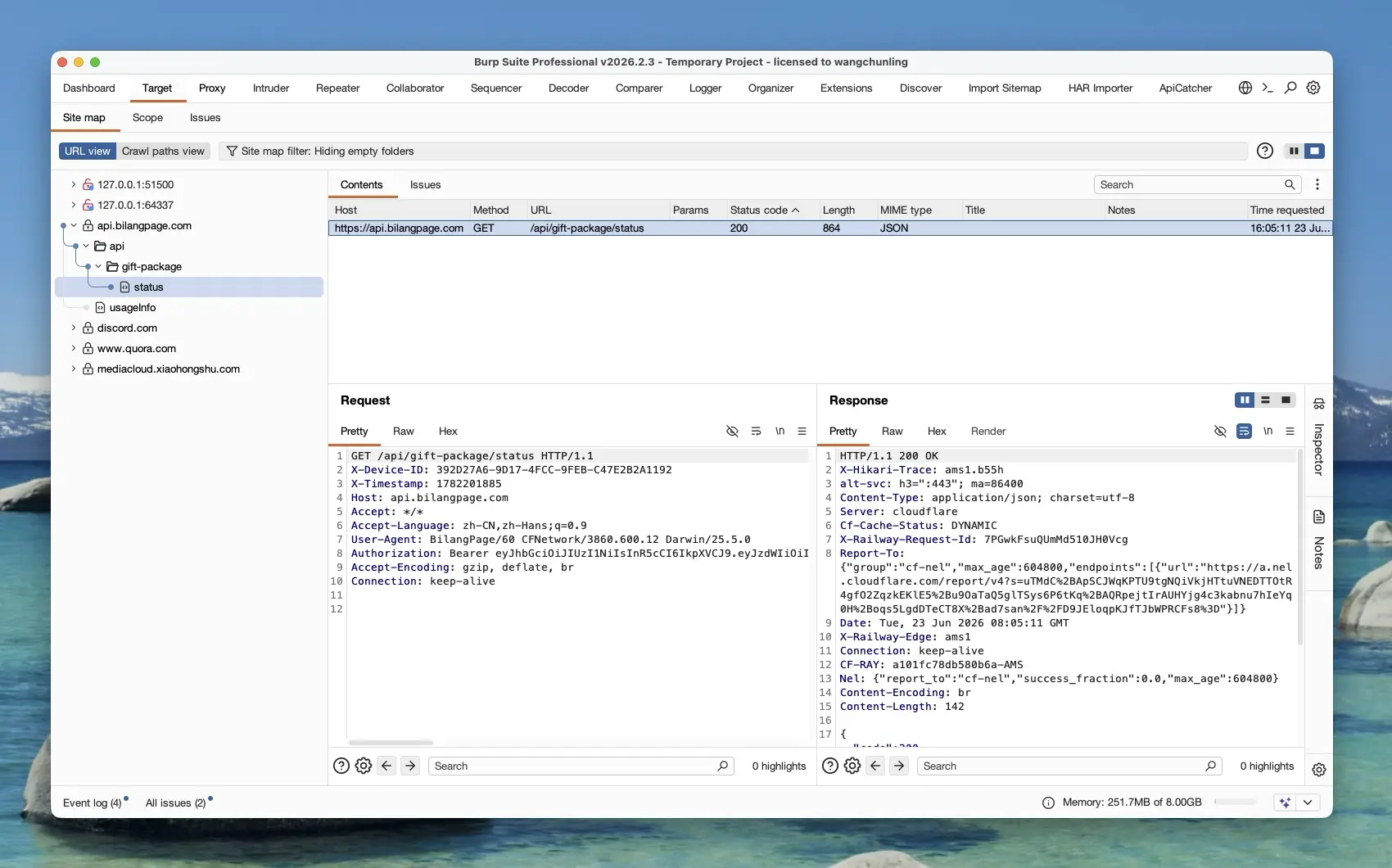The height and width of the screenshot is (868, 1392).
Task: Click the Burp AI sparkle icon in status bar
Action: pyautogui.click(x=1285, y=802)
